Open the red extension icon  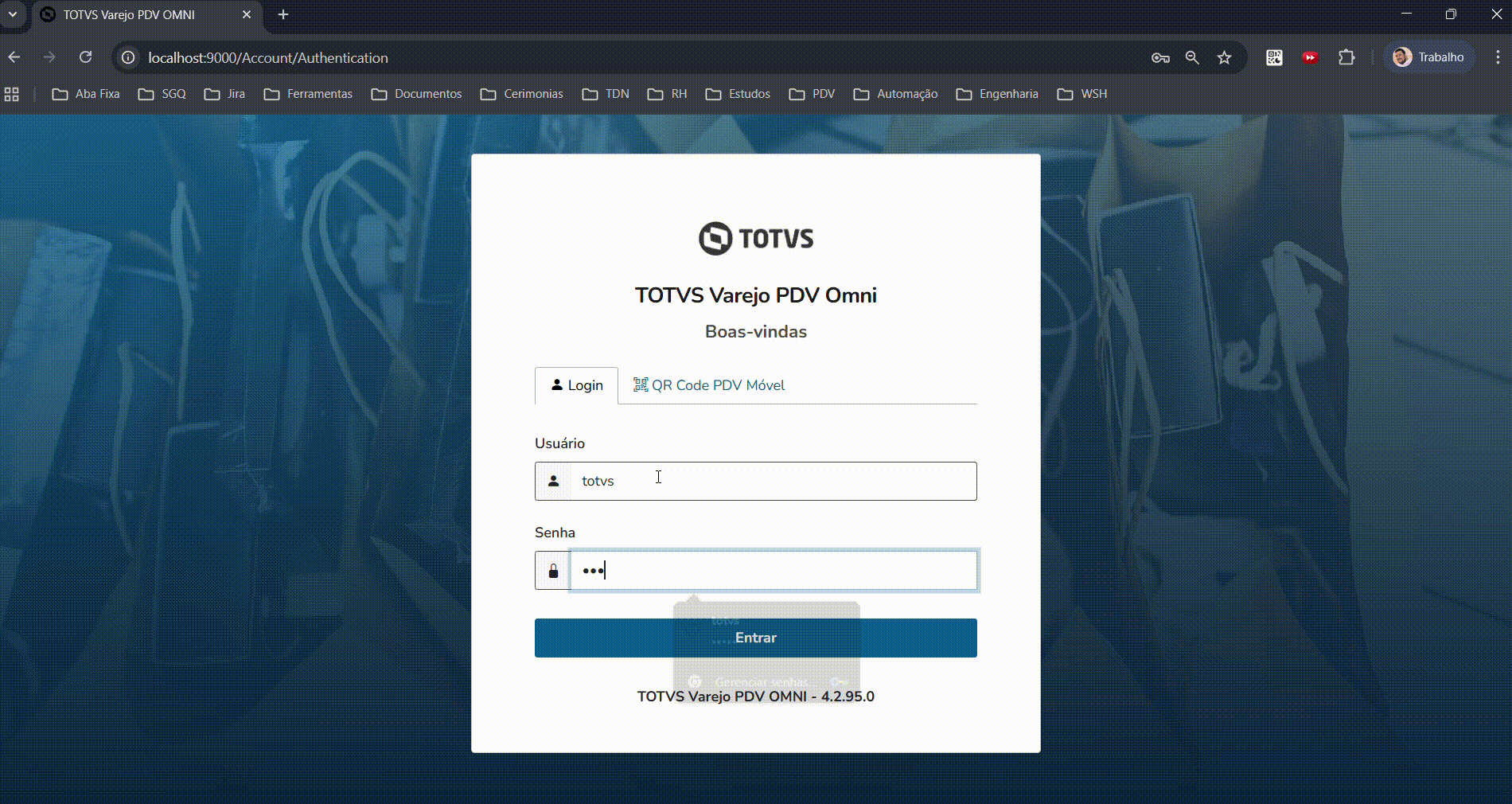1310,57
